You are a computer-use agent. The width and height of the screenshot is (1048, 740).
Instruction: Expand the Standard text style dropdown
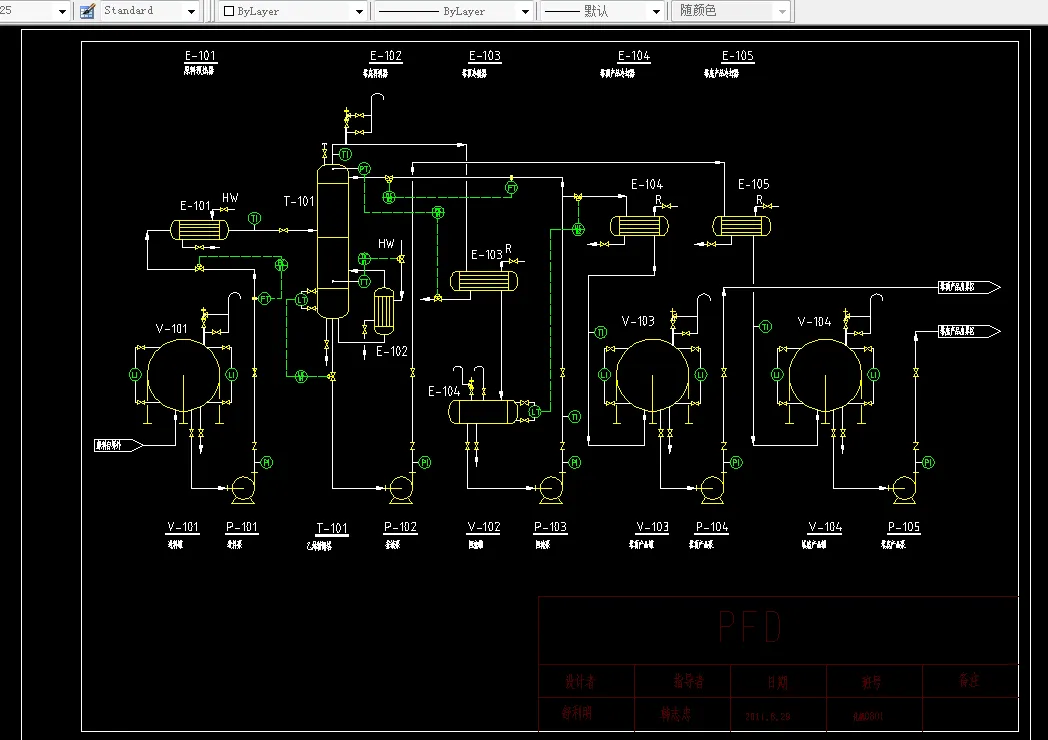click(x=191, y=11)
